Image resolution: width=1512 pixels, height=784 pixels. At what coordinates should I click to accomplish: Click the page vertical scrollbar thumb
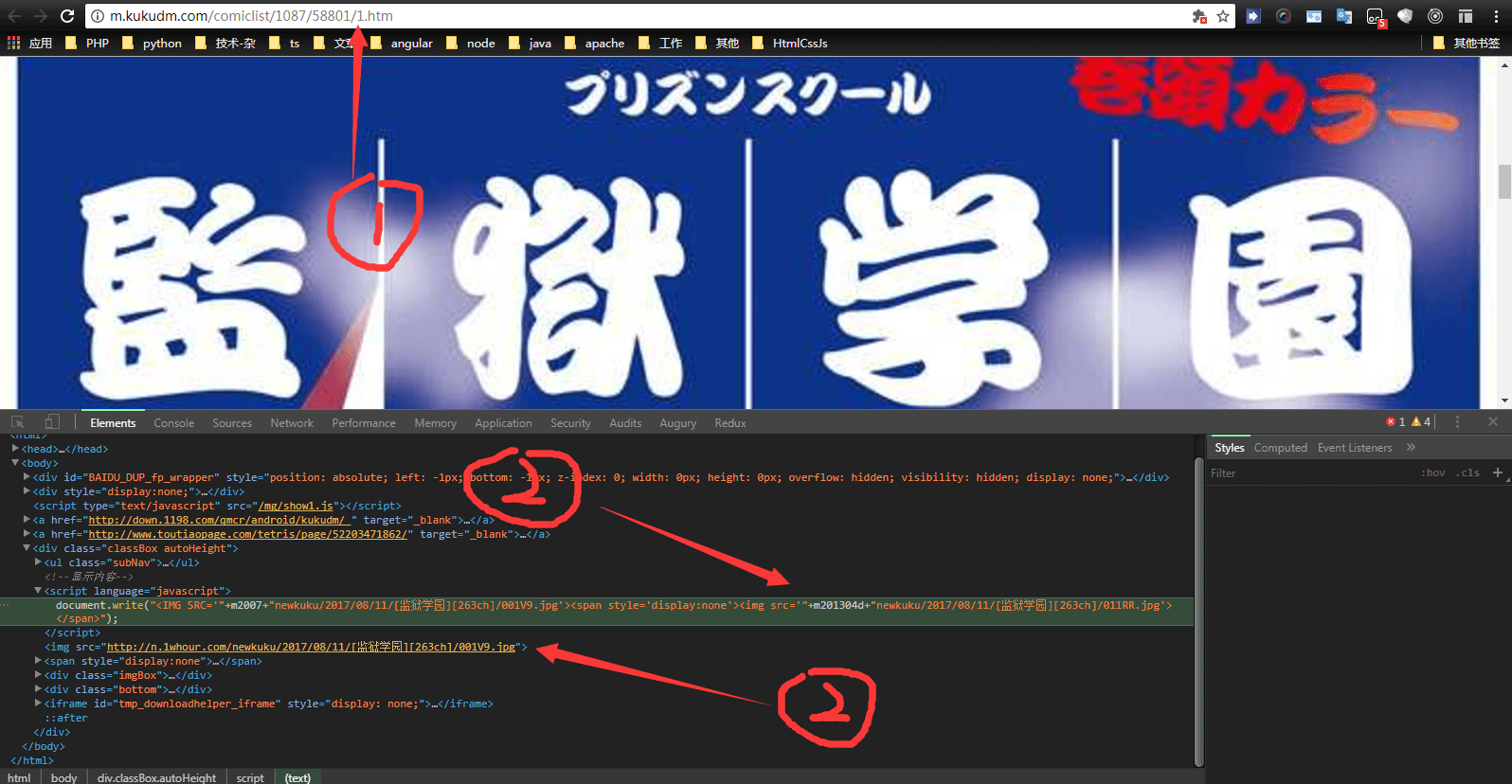click(x=1504, y=182)
